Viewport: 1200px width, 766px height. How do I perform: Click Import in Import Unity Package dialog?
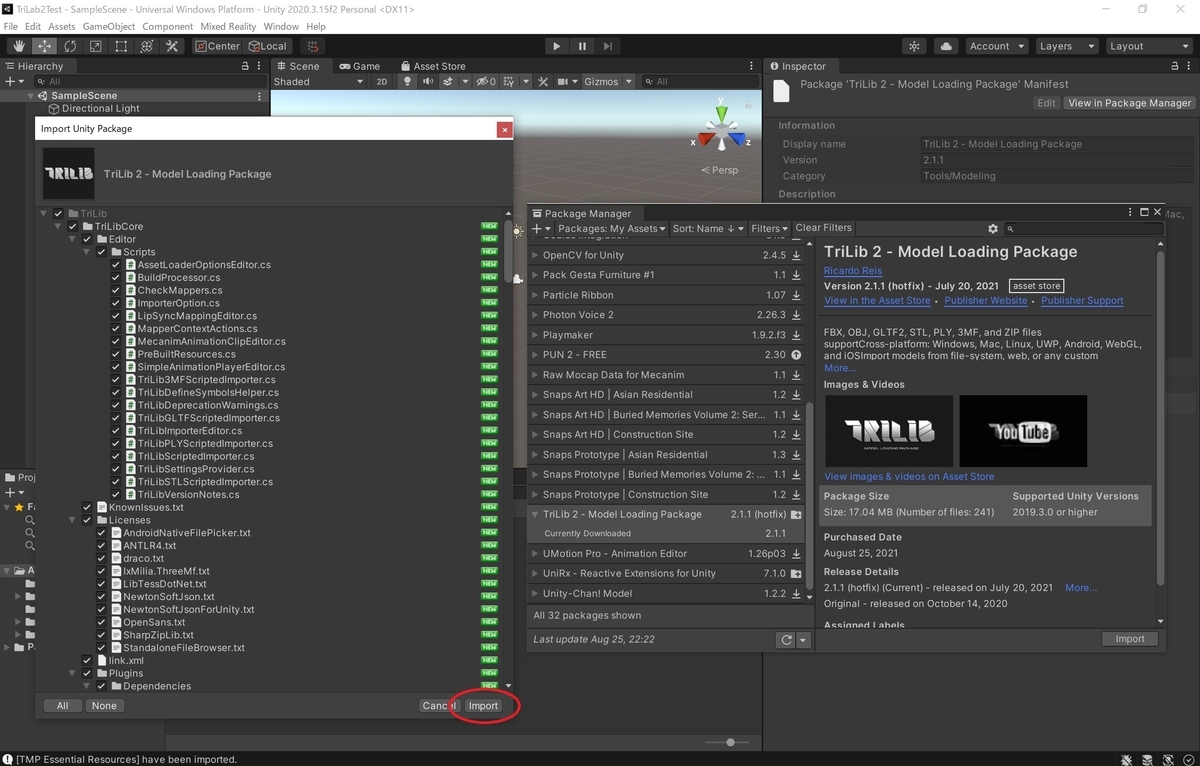tap(483, 706)
